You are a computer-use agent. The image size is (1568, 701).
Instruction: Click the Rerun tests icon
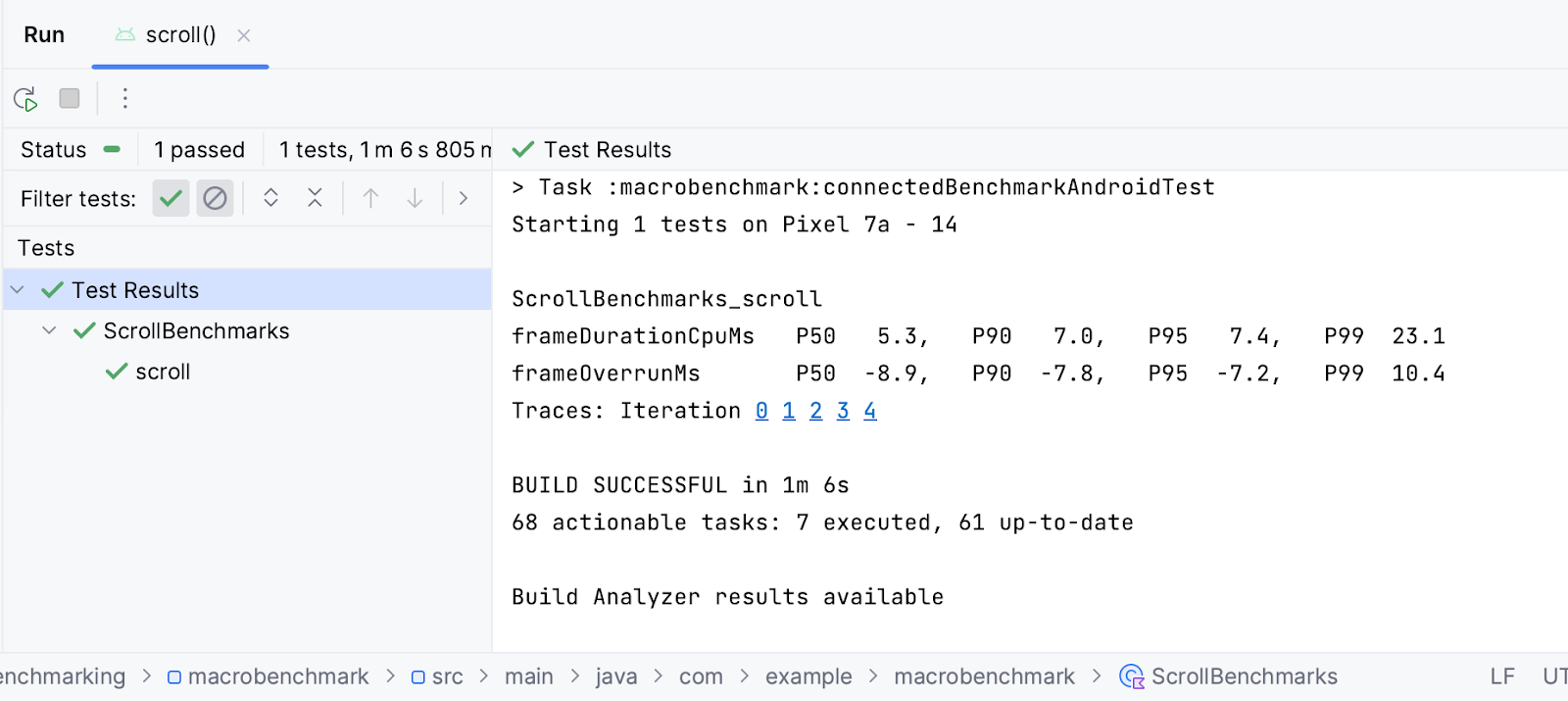tap(25, 99)
